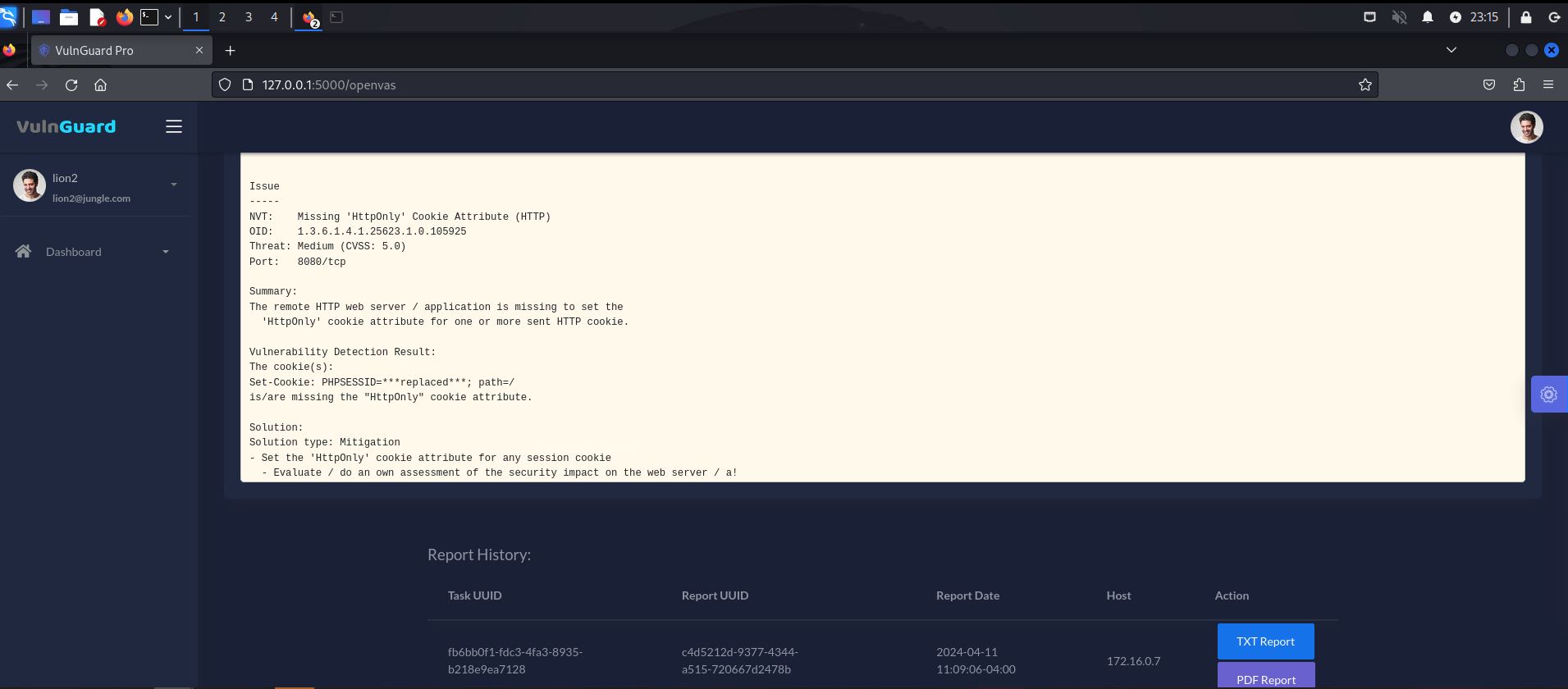This screenshot has height=689, width=1568.
Task: Open the file manager in taskbar
Action: click(x=69, y=16)
